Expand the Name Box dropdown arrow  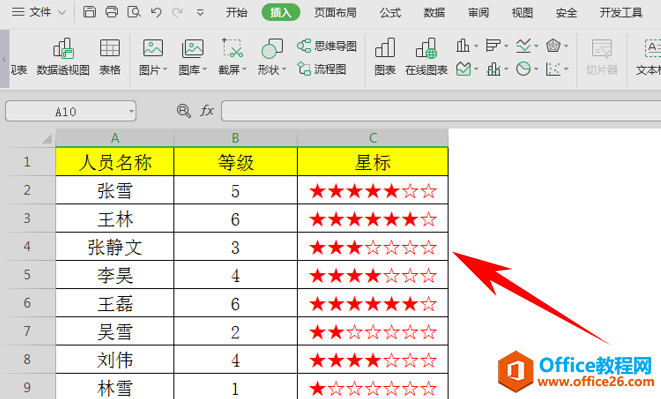[x=132, y=112]
